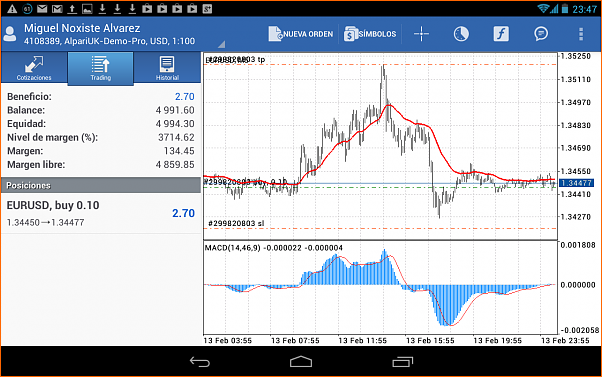This screenshot has height=377, width=602.
Task: Tap the Nivel de margen value 3714.62
Action: coord(176,137)
